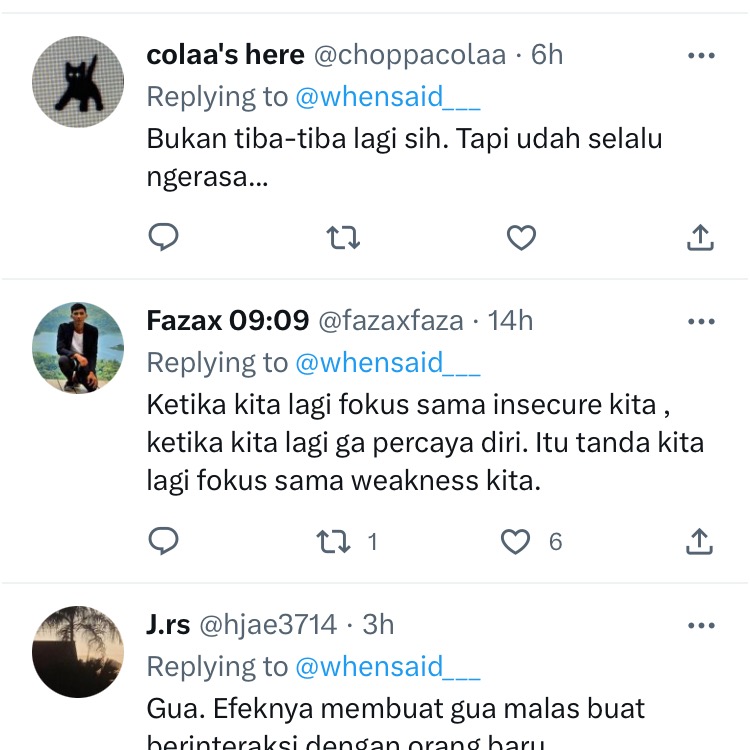Viewport: 750px width, 750px height.
Task: Reply to Fazax 09:09's tweet
Action: click(x=163, y=541)
